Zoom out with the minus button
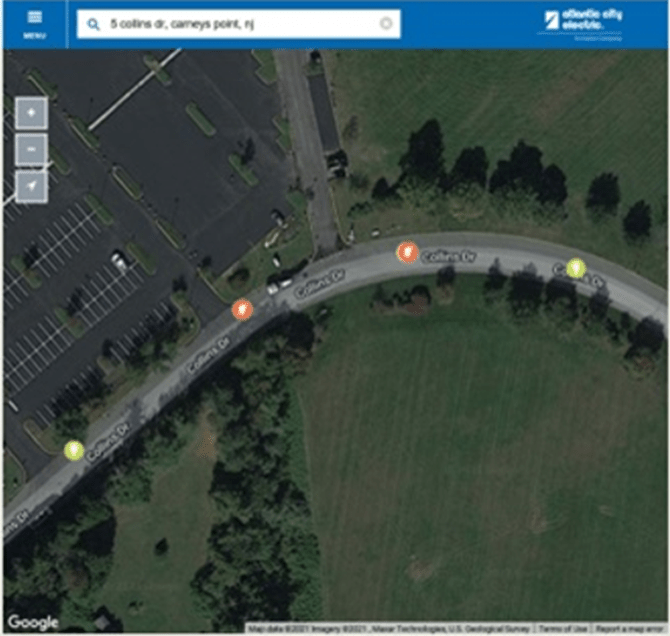The width and height of the screenshot is (670, 636). tap(31, 150)
